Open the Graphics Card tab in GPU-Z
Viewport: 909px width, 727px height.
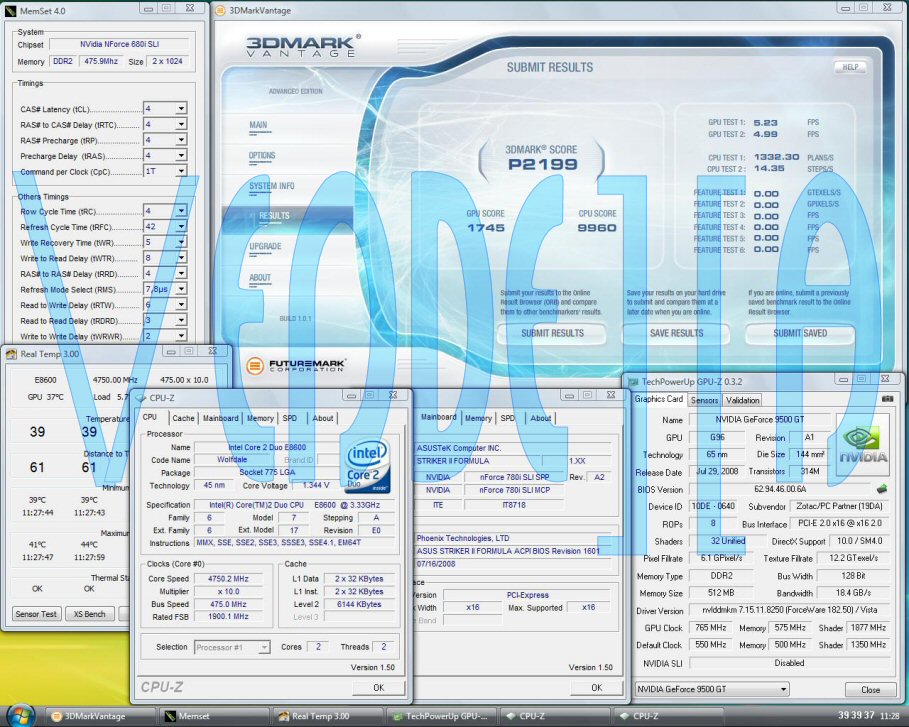click(659, 399)
